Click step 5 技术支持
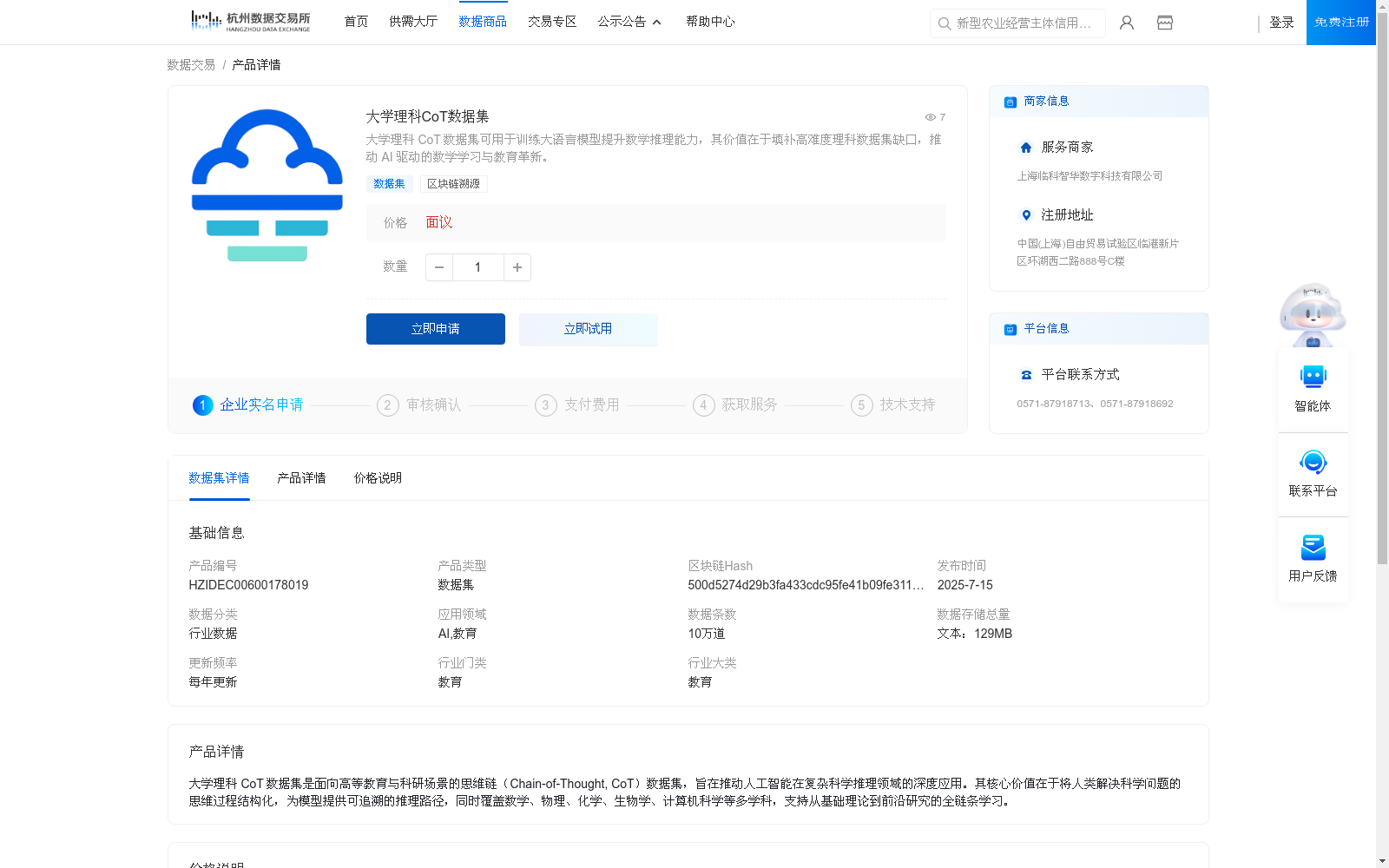Image resolution: width=1389 pixels, height=868 pixels. click(893, 405)
